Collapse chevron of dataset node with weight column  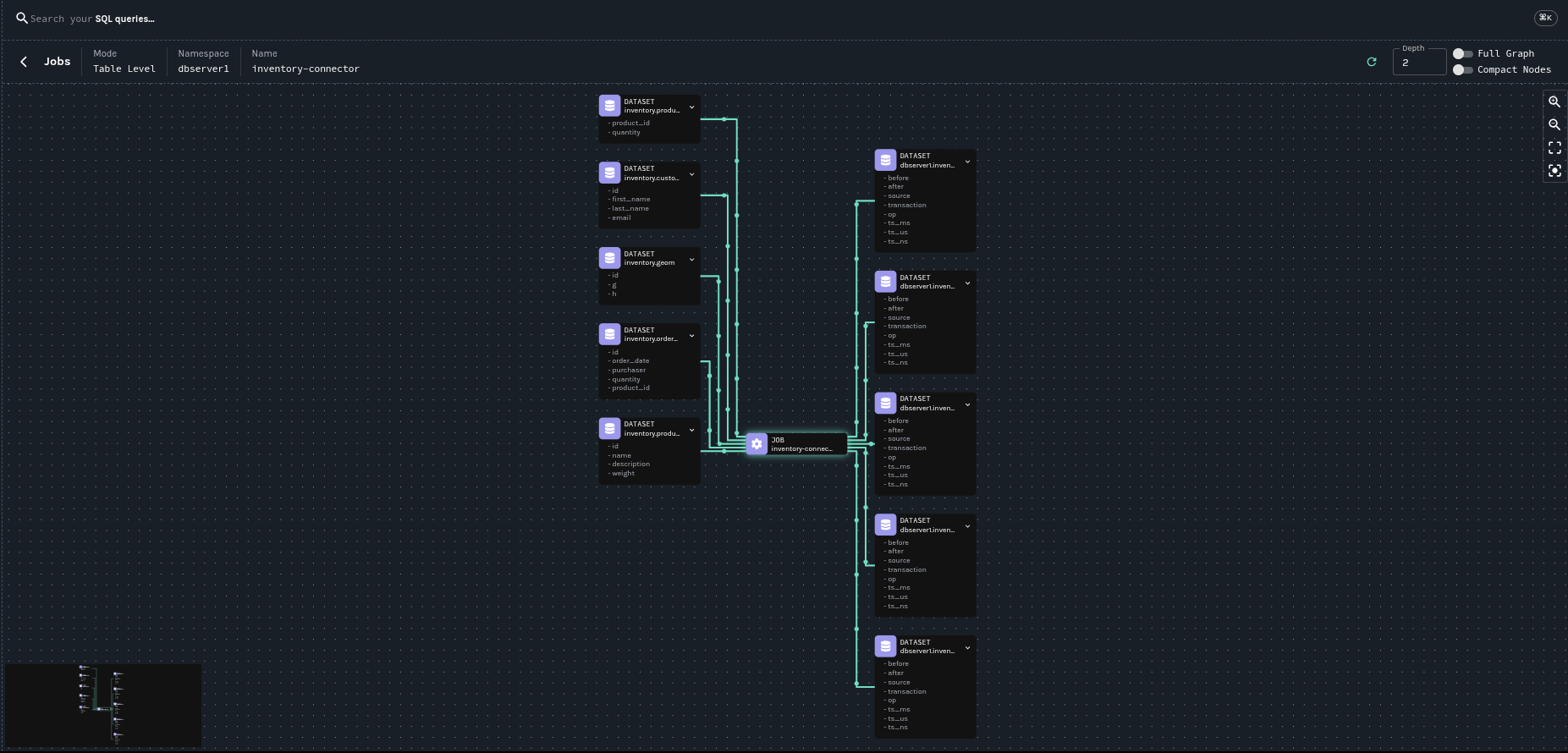click(691, 430)
